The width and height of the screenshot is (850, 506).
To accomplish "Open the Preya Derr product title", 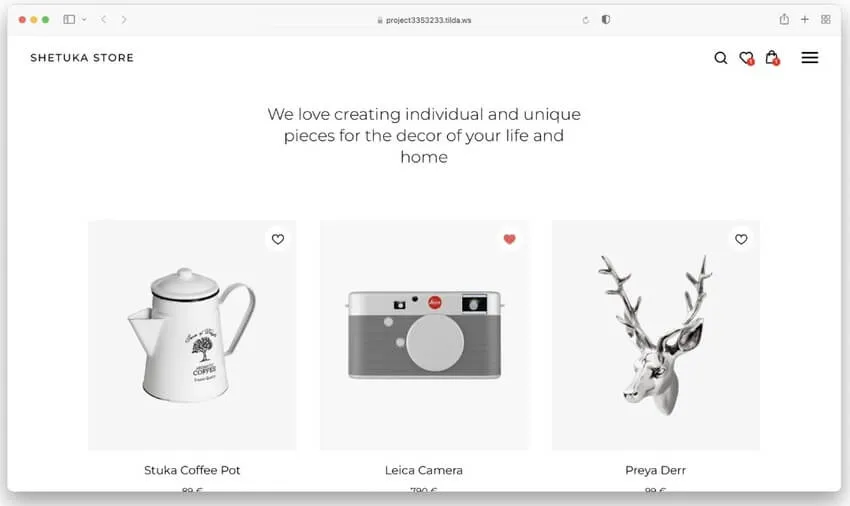I will pyautogui.click(x=656, y=470).
